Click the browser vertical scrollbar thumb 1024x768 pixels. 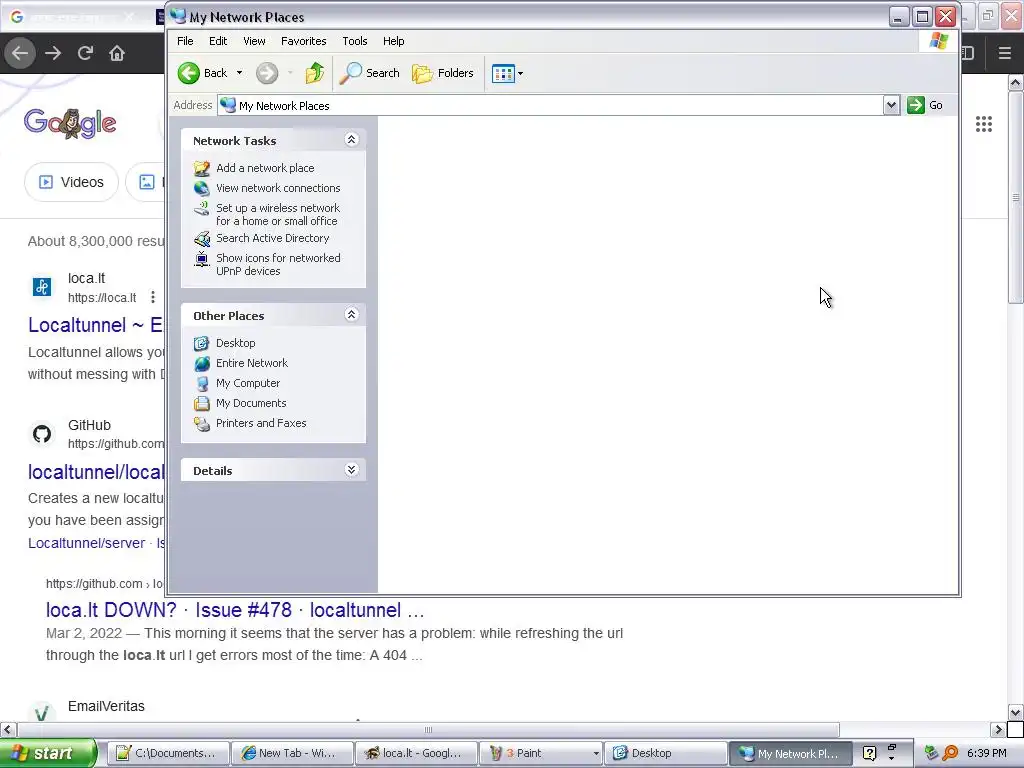point(1016,197)
